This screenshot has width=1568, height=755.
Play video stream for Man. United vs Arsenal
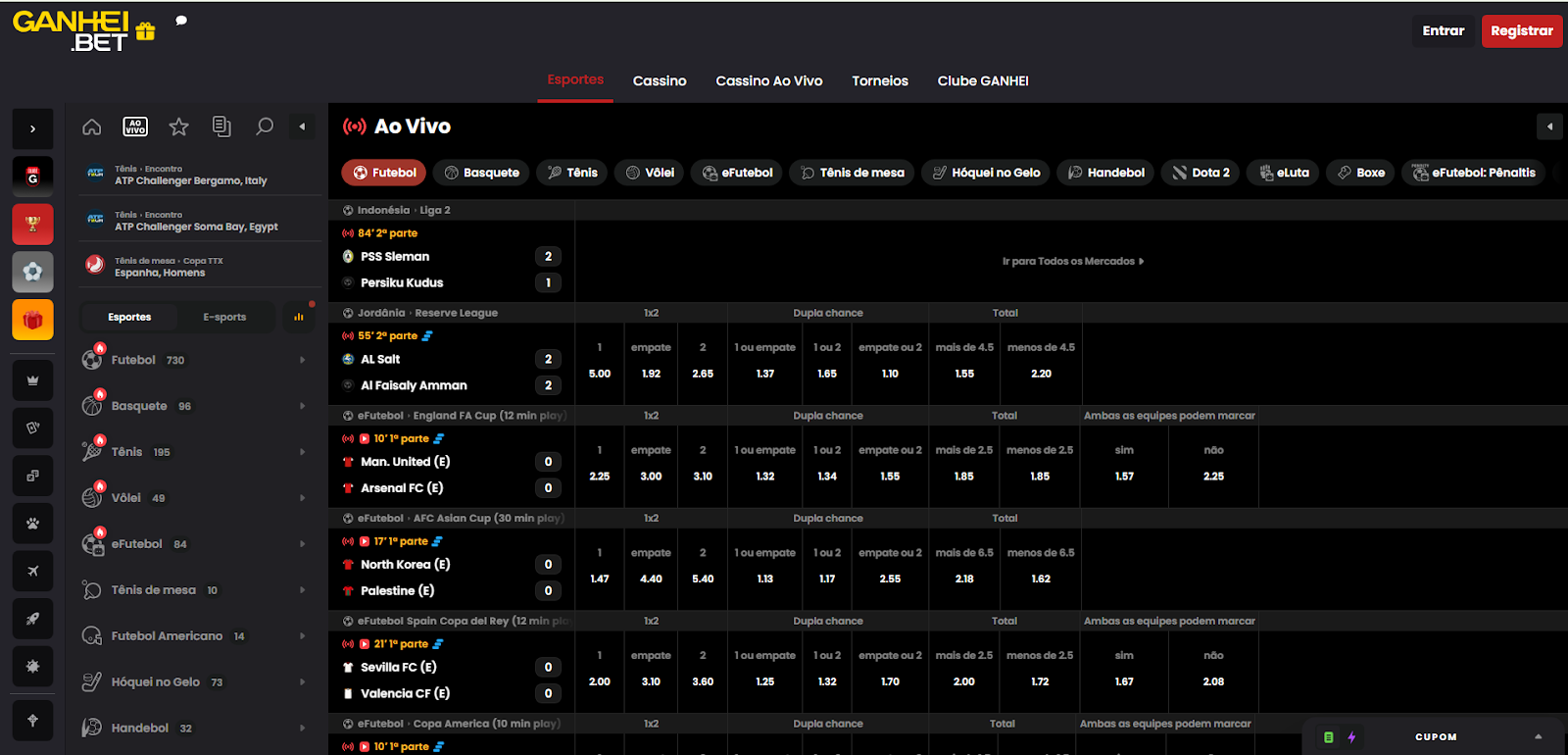[x=365, y=438]
